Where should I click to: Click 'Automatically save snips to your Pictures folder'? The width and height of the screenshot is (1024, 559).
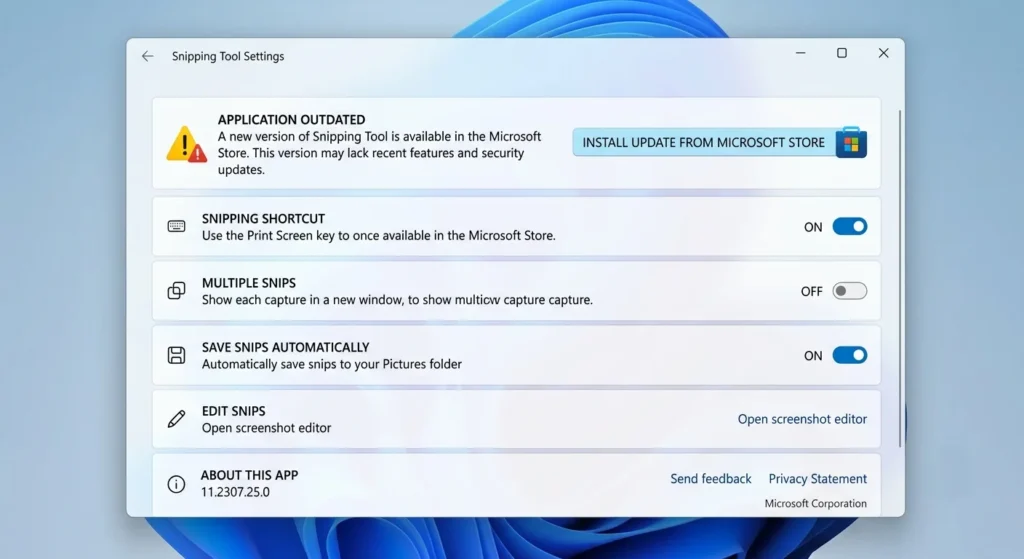coord(332,364)
